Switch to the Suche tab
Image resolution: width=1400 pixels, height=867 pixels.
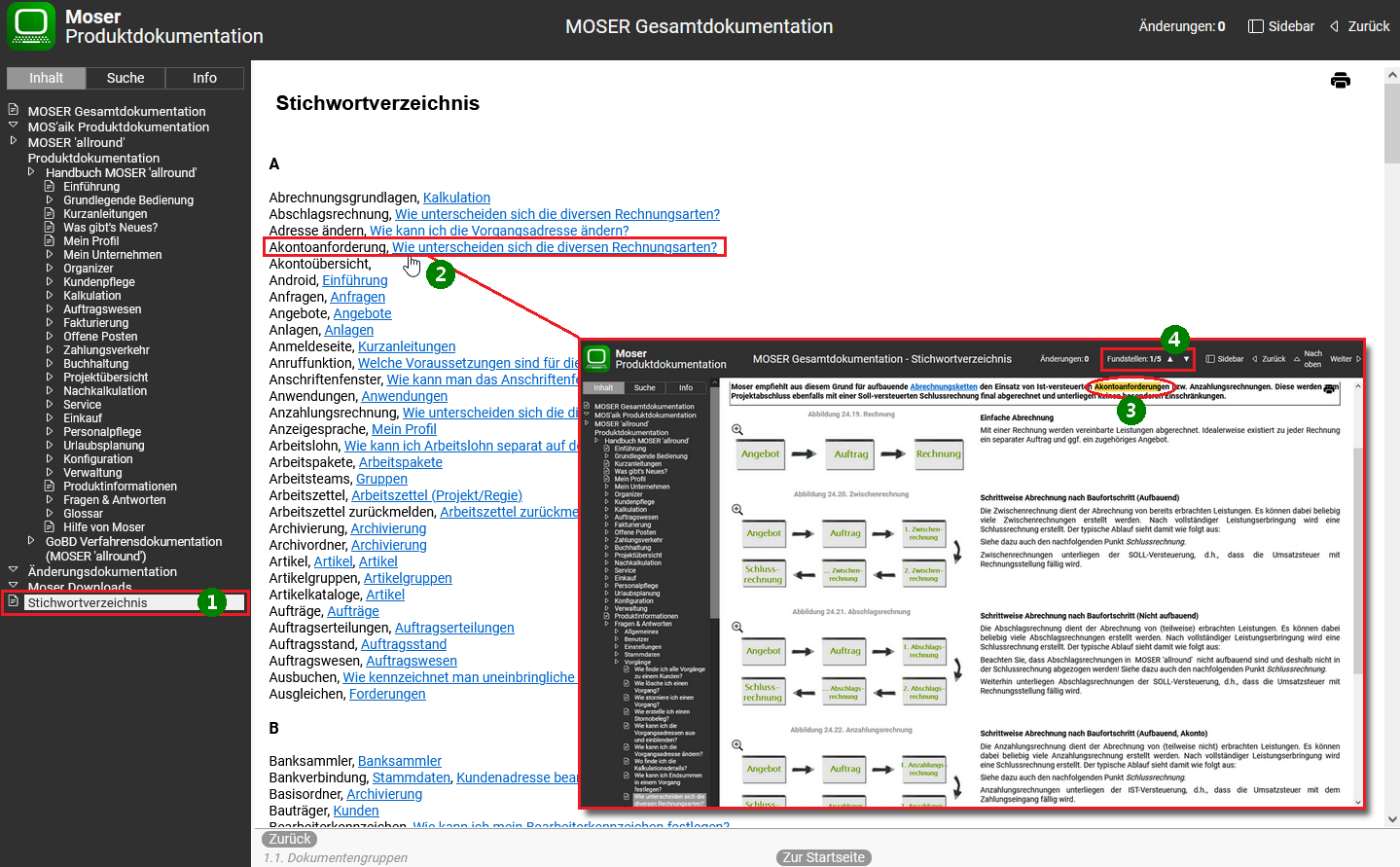[x=126, y=78]
